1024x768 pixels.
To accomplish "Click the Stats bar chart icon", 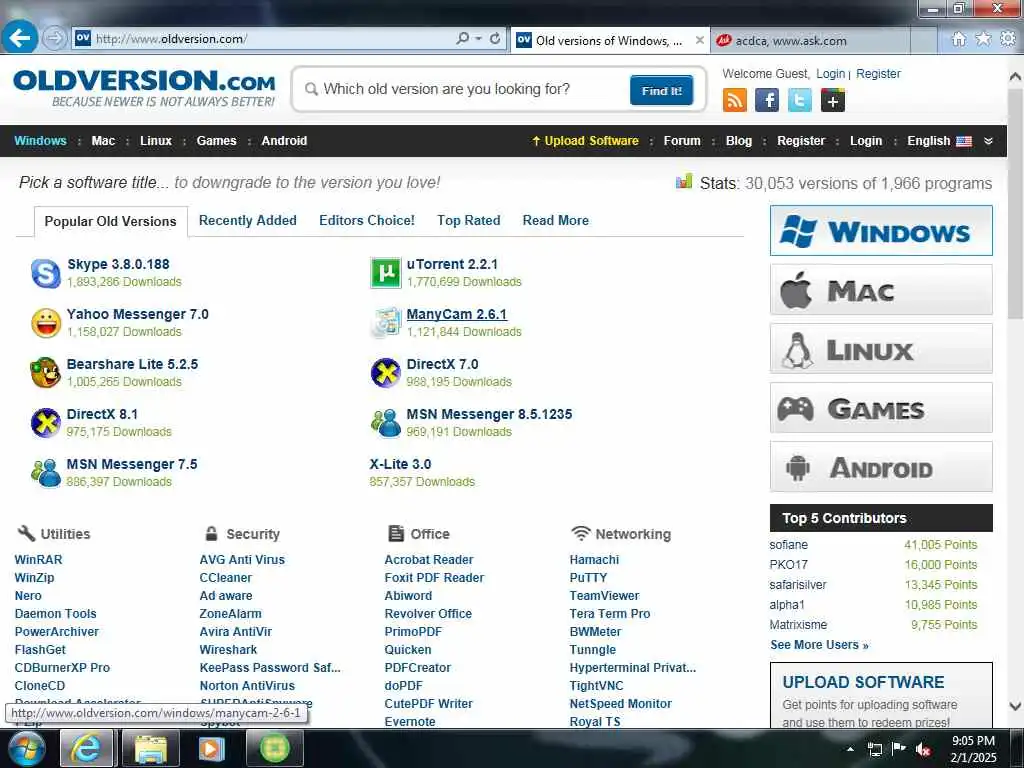I will pyautogui.click(x=684, y=182).
